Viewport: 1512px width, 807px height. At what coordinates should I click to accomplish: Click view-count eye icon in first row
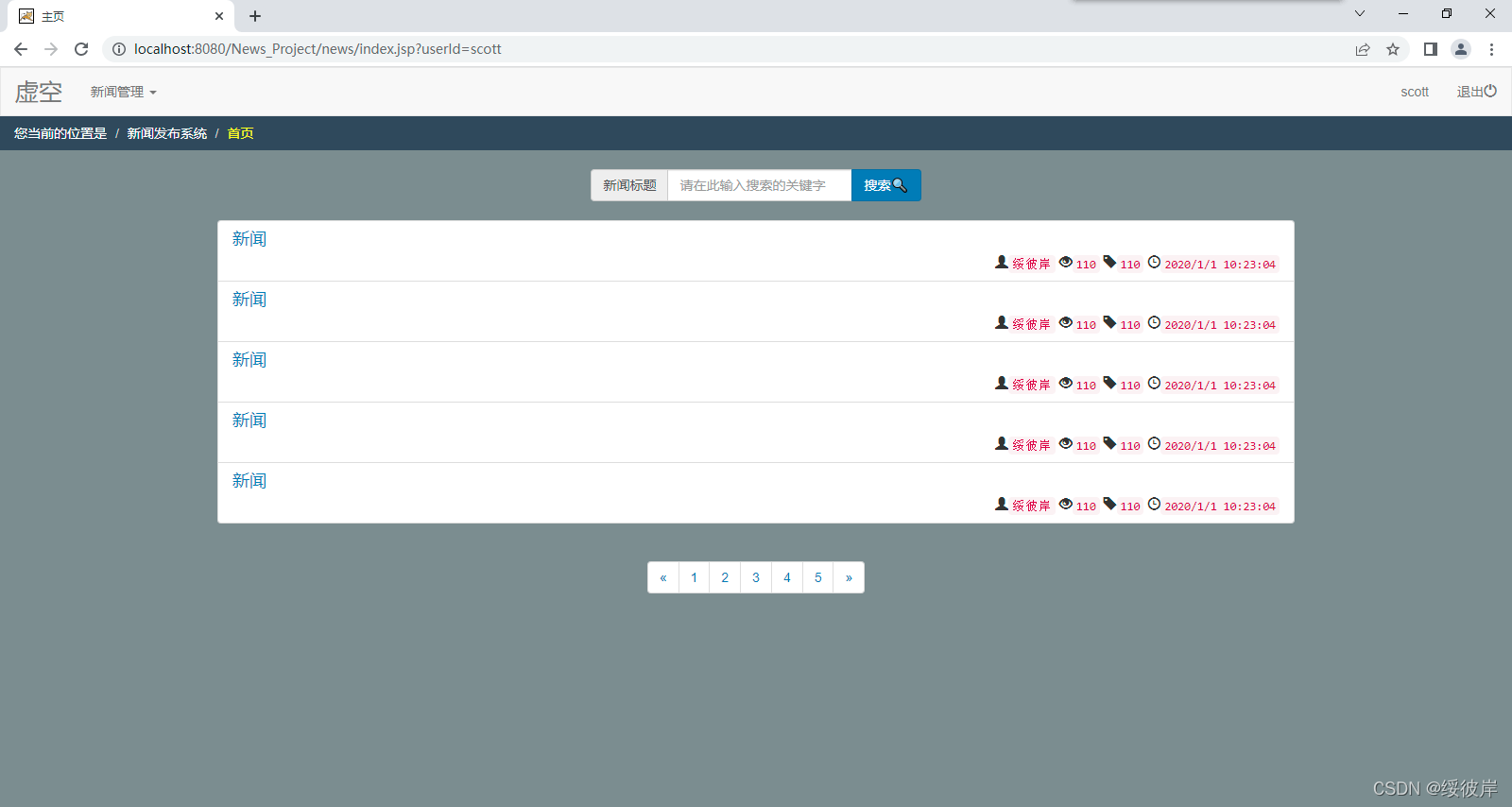pos(1066,262)
